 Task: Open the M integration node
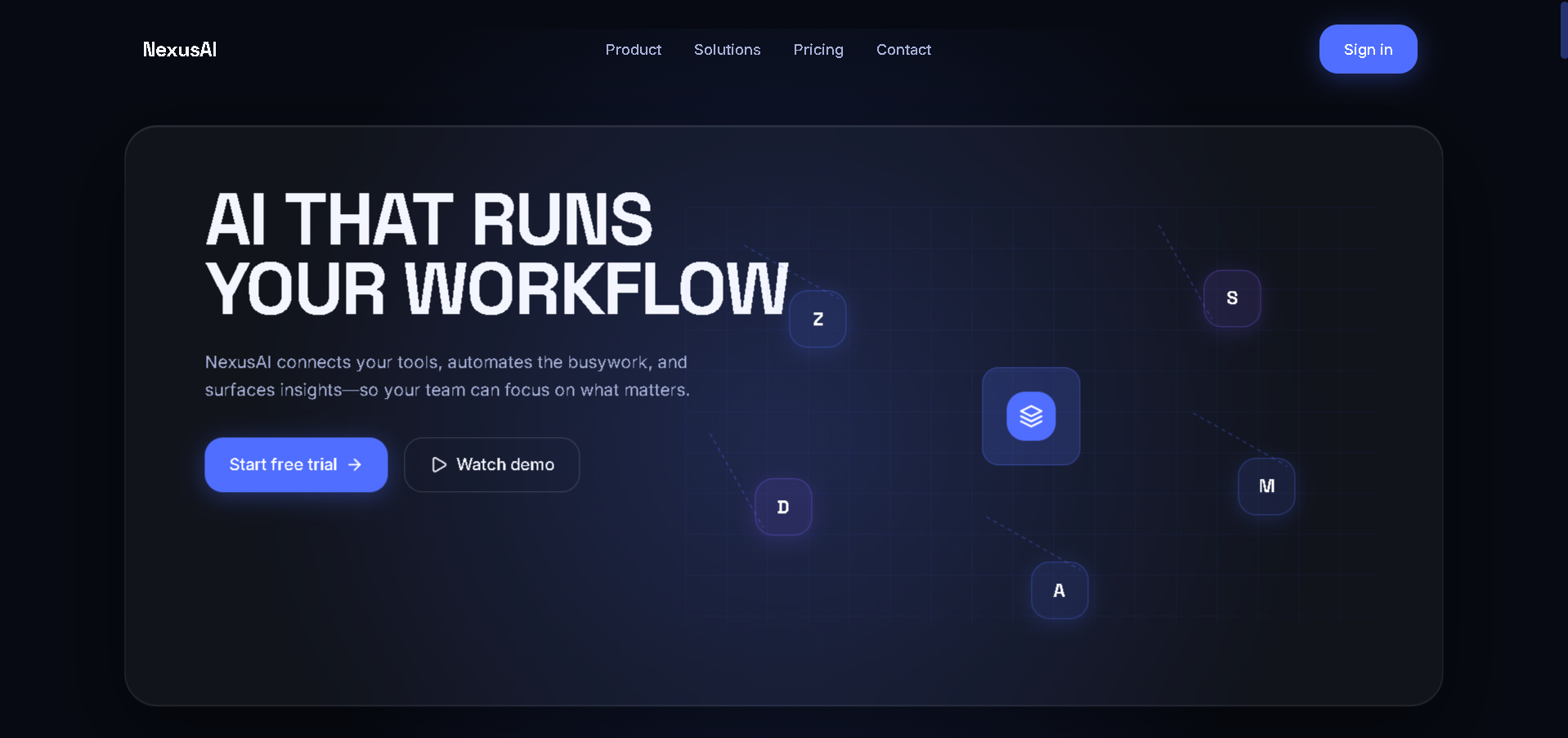[x=1266, y=486]
